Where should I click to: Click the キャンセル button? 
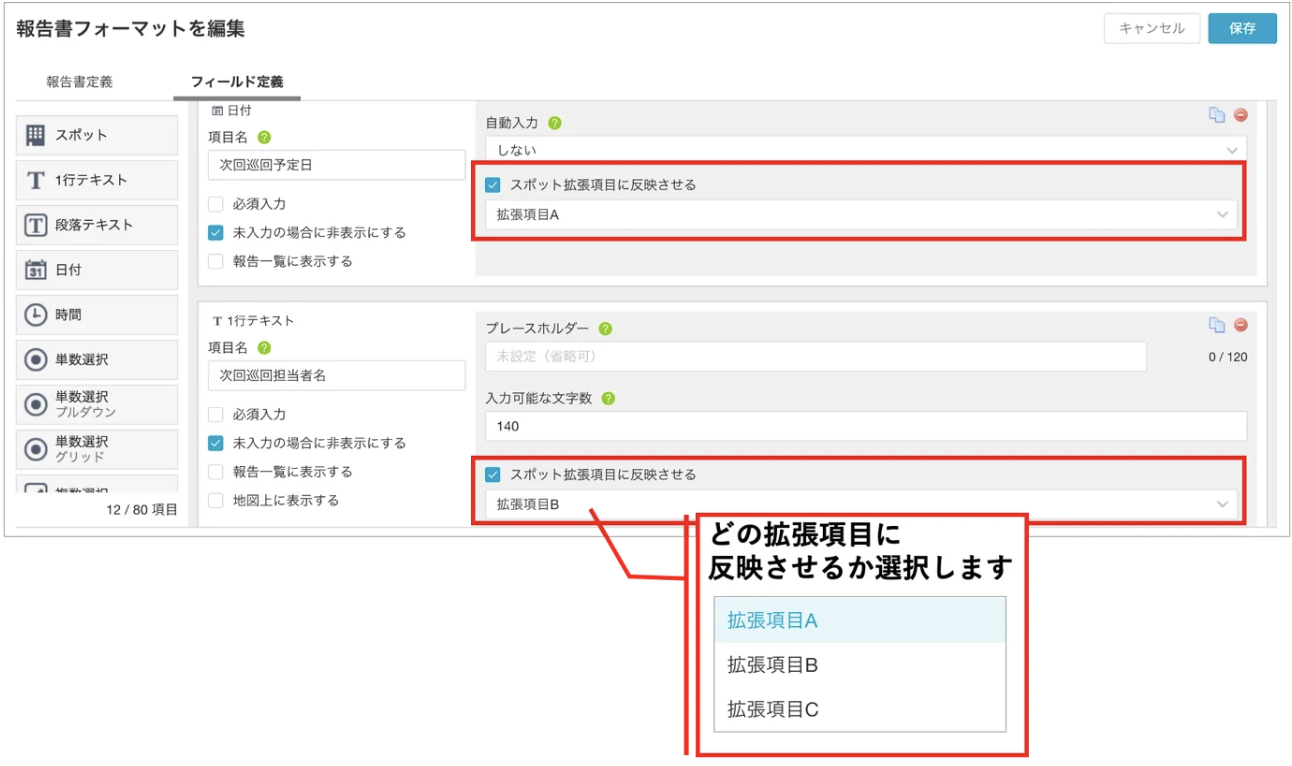pyautogui.click(x=1152, y=28)
